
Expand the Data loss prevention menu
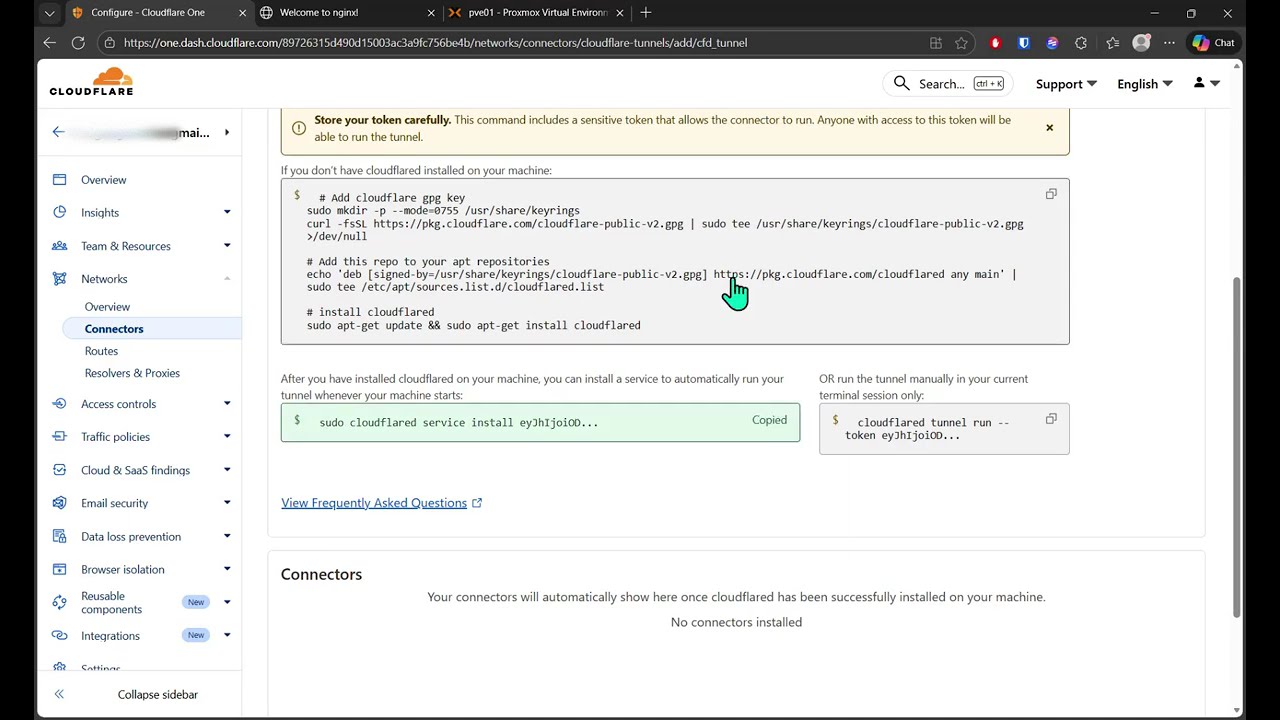[227, 536]
